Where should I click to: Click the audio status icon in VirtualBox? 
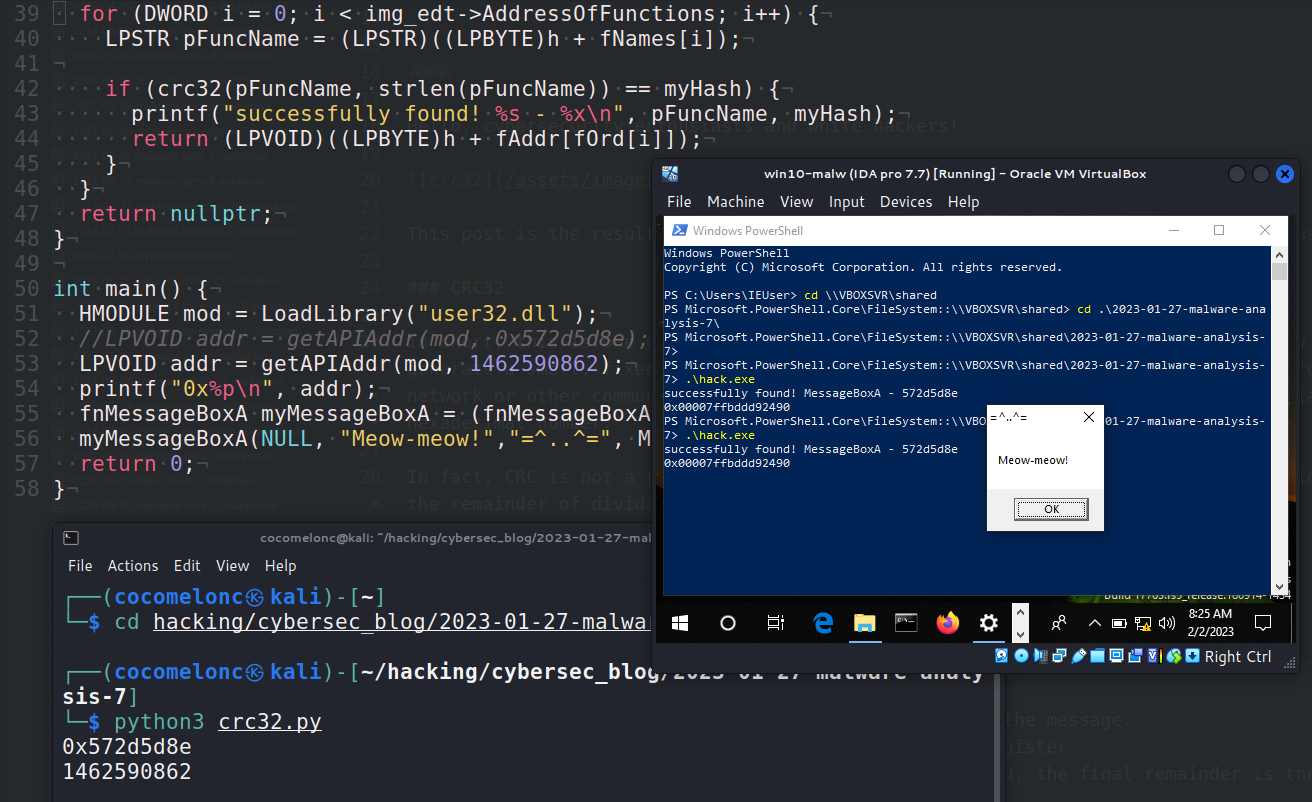[1039, 656]
